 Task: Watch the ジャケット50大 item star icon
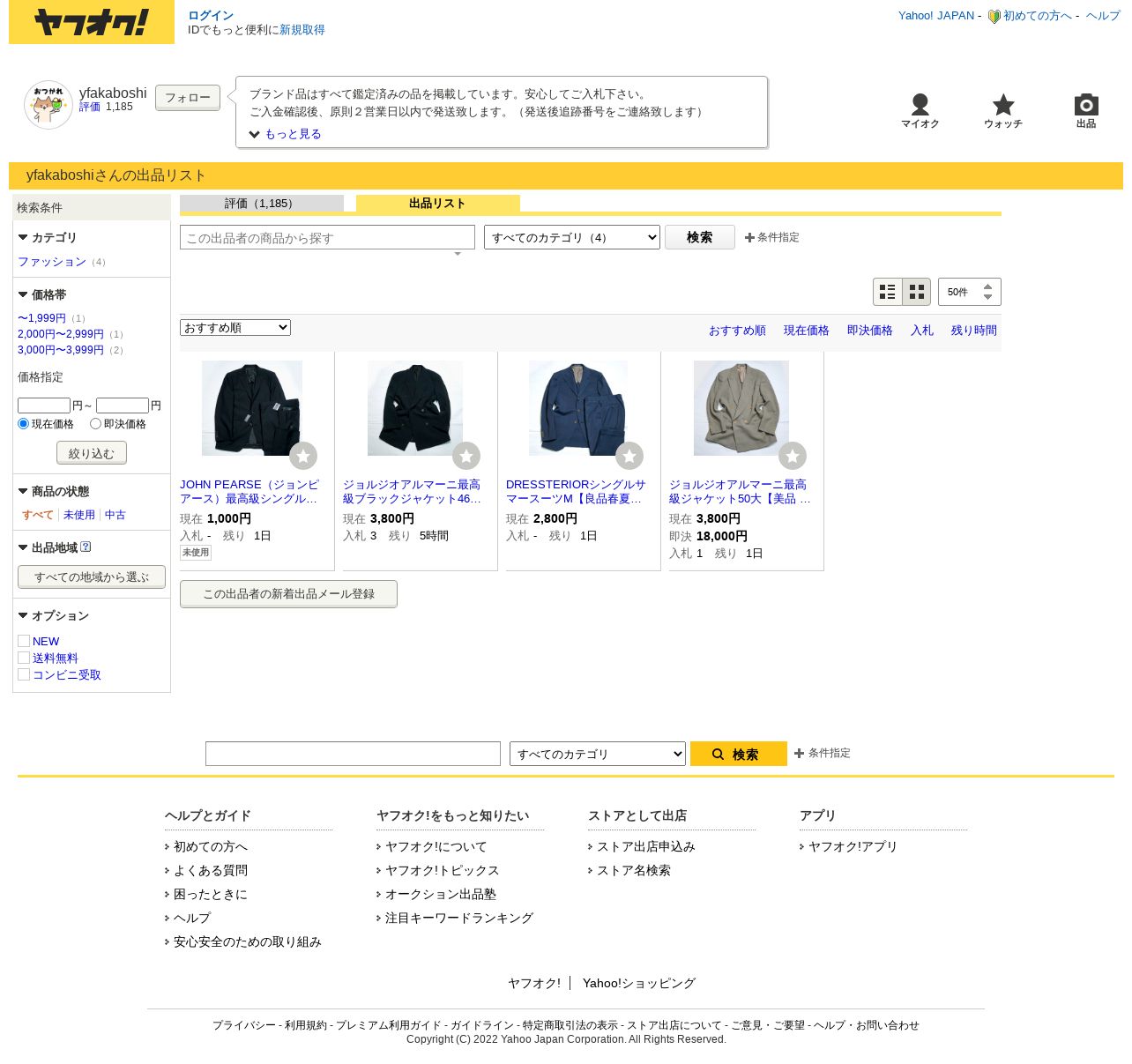[x=793, y=456]
